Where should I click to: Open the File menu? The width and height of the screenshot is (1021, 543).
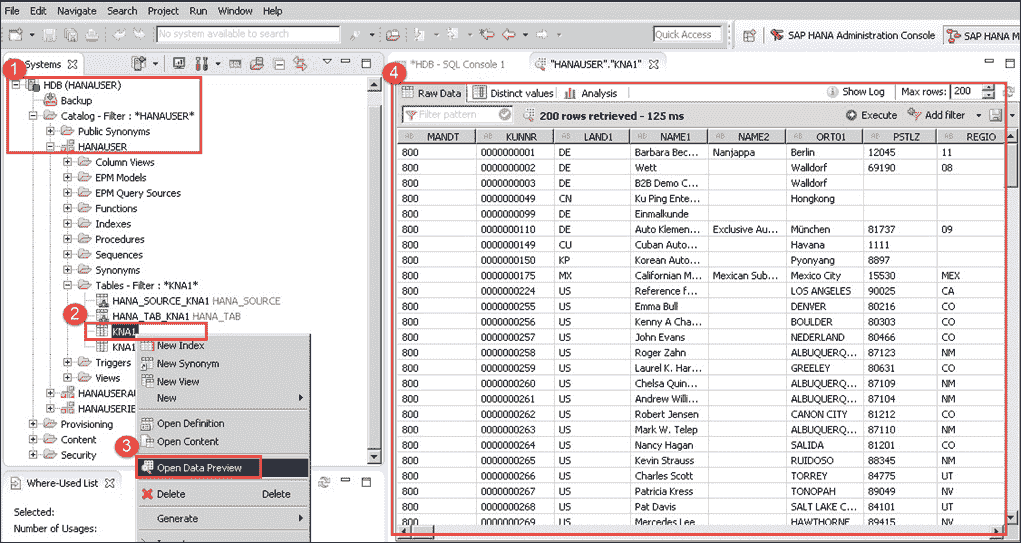[x=12, y=11]
